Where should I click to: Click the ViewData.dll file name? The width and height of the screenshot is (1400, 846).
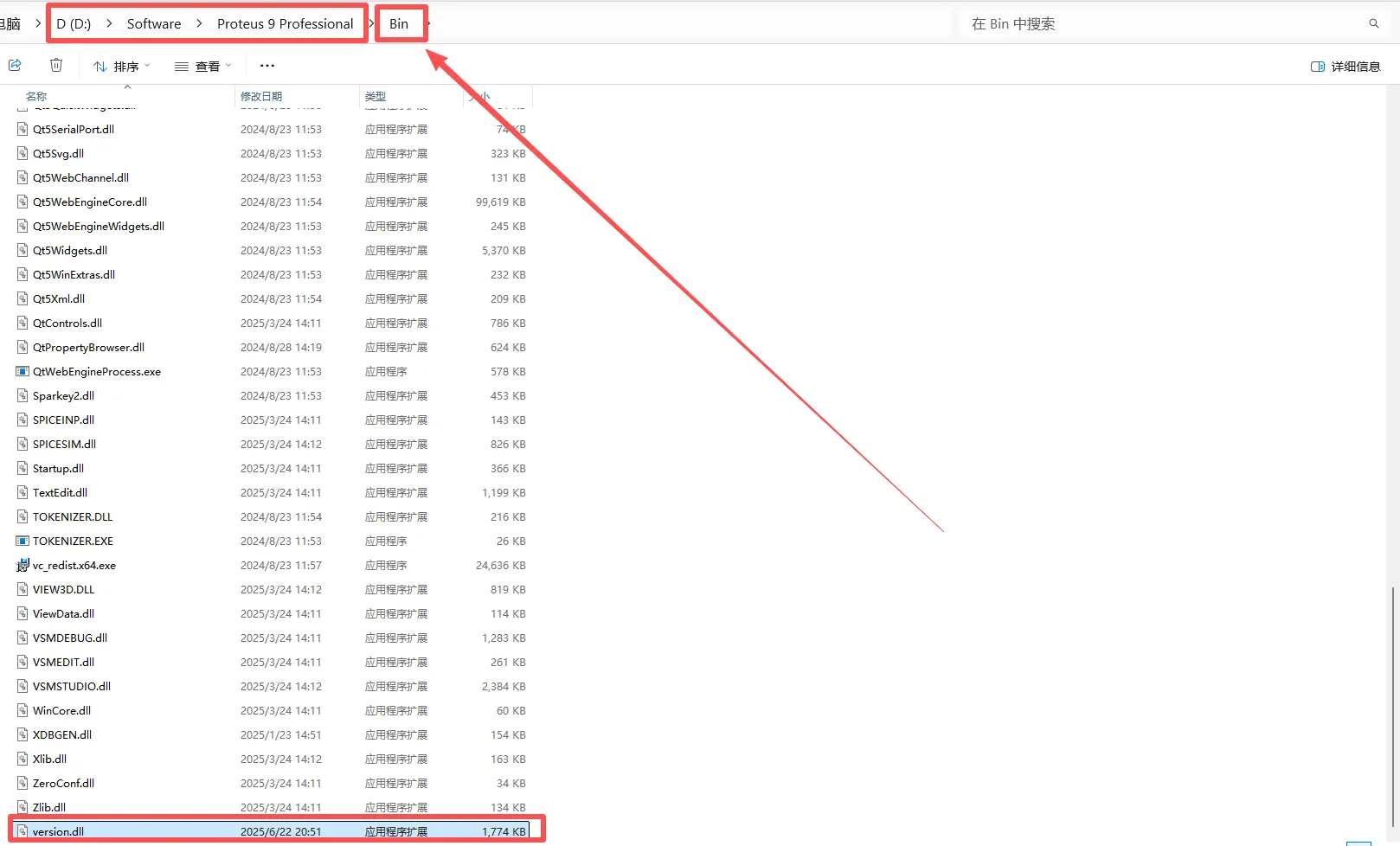[63, 613]
